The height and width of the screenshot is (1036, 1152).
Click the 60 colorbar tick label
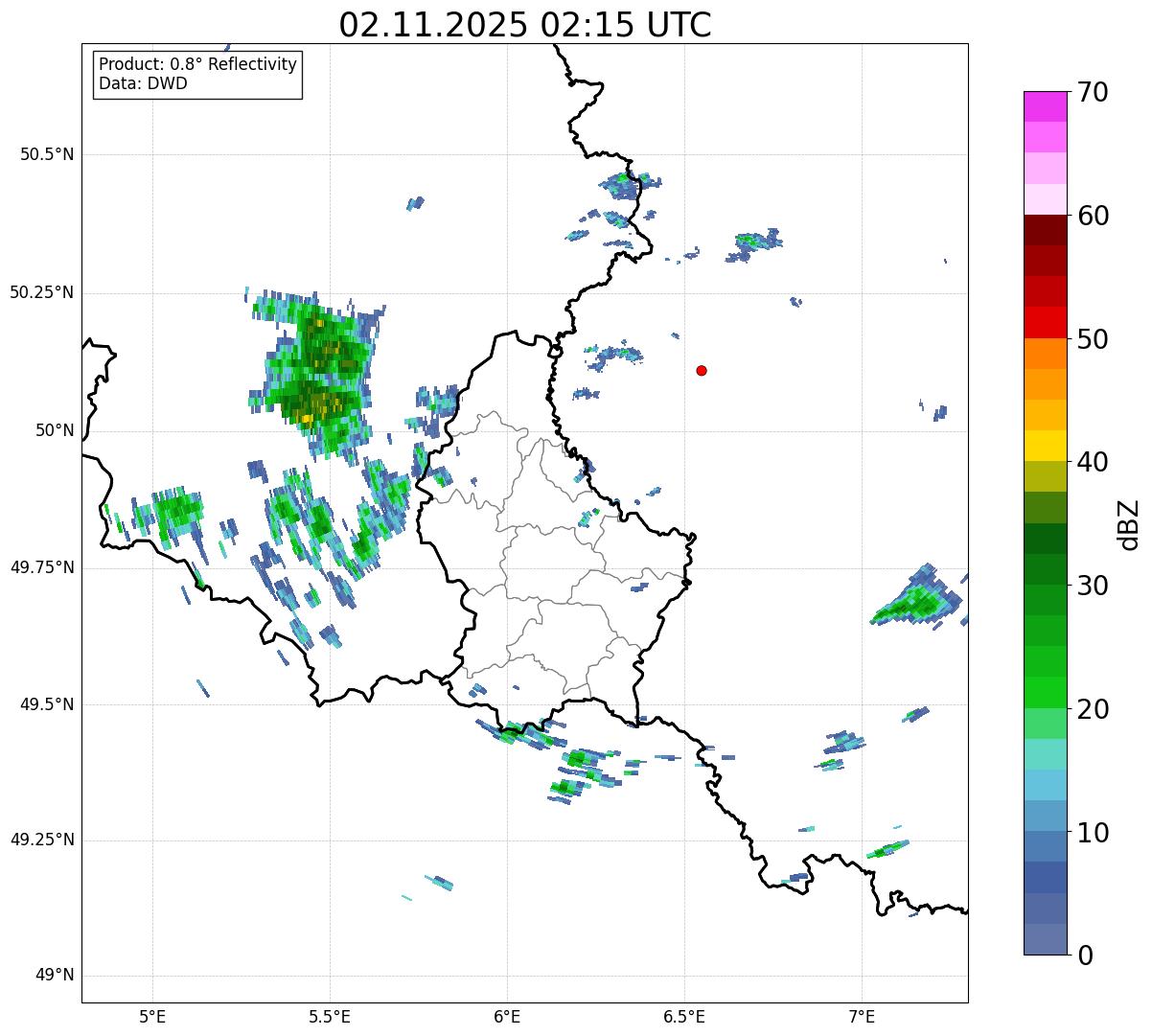[x=1093, y=216]
